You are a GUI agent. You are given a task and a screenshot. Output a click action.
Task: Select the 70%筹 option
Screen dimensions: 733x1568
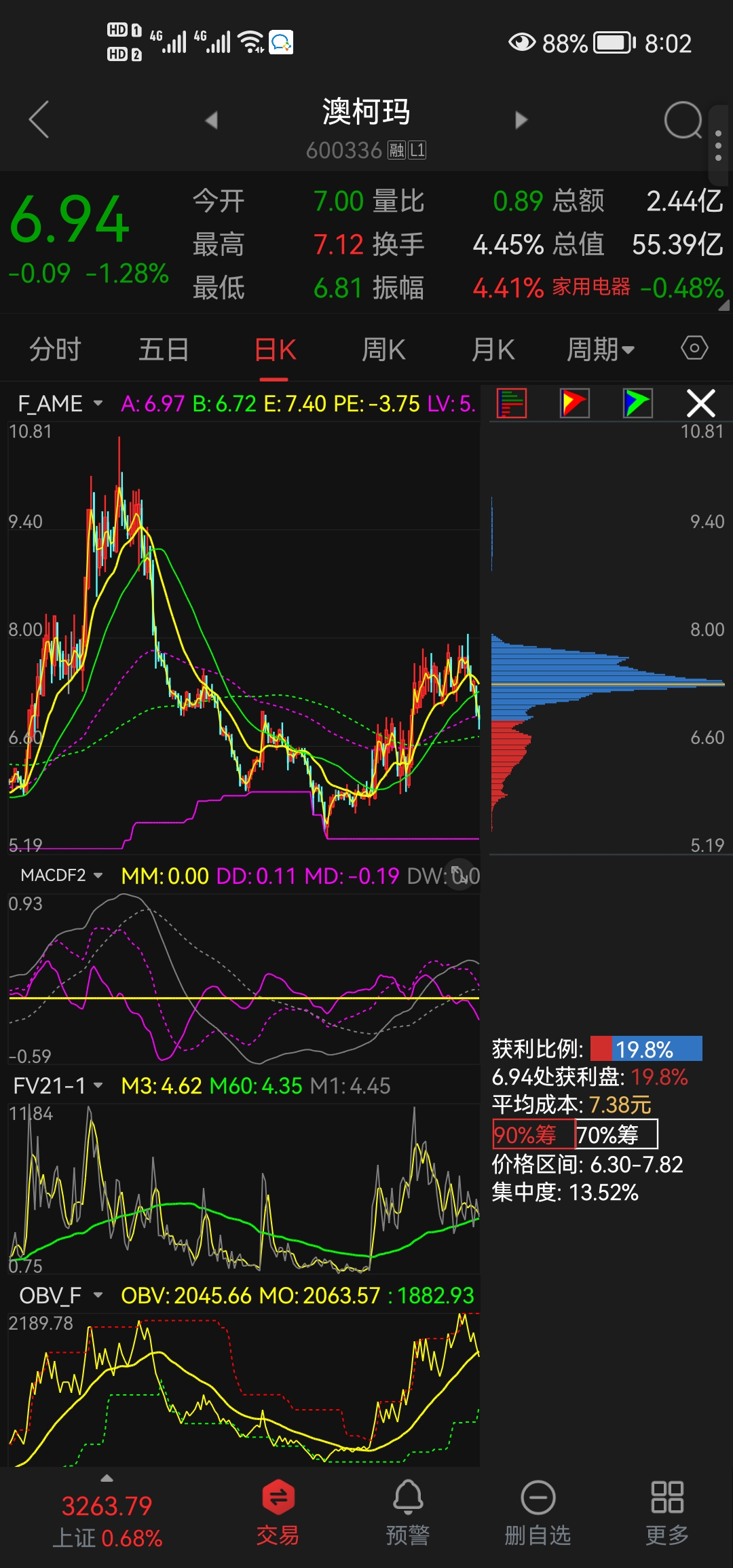point(616,1134)
